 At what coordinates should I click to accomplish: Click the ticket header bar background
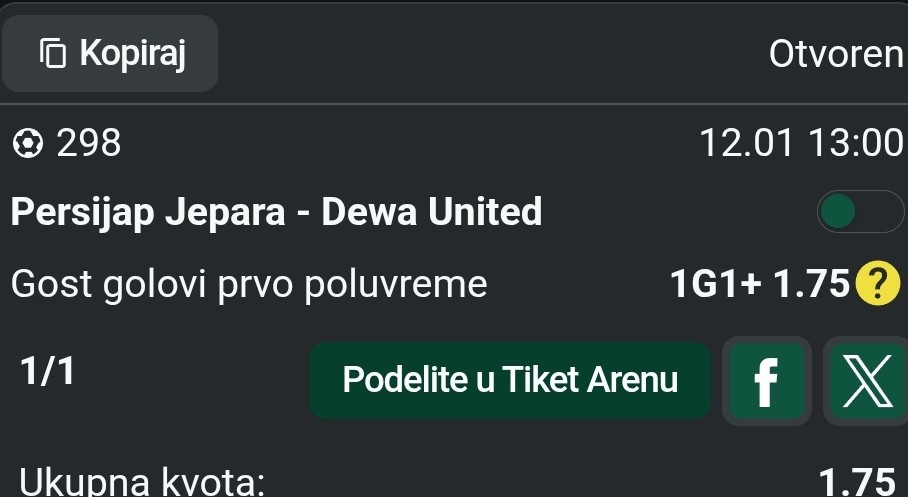click(480, 54)
